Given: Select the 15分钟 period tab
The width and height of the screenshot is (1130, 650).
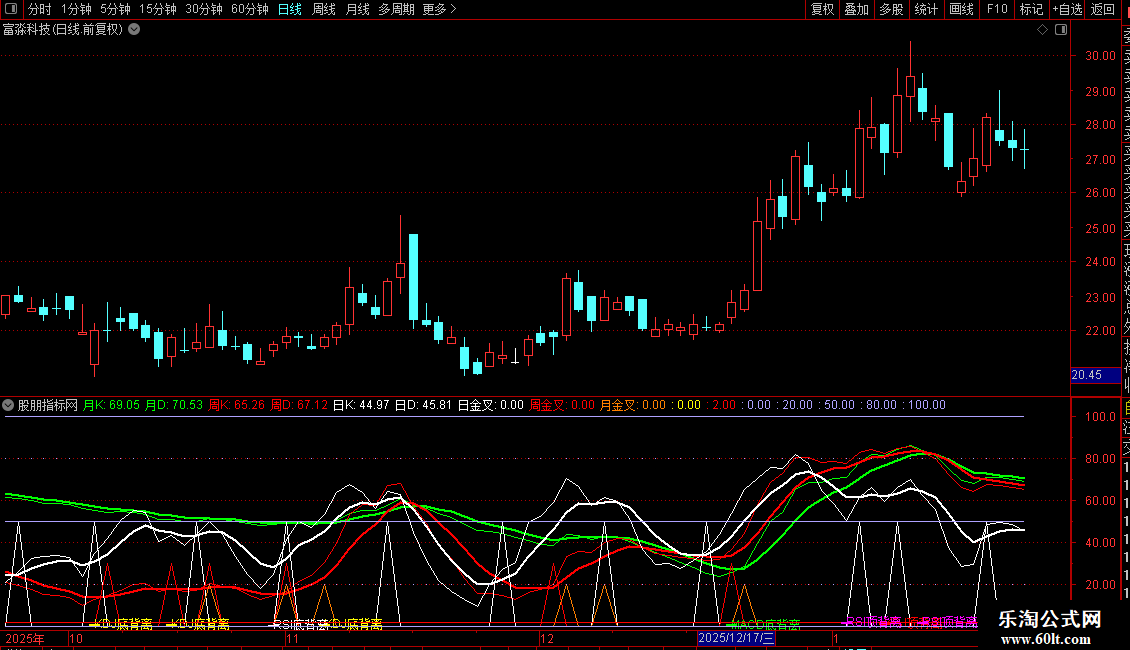Looking at the screenshot, I should tap(158, 9).
